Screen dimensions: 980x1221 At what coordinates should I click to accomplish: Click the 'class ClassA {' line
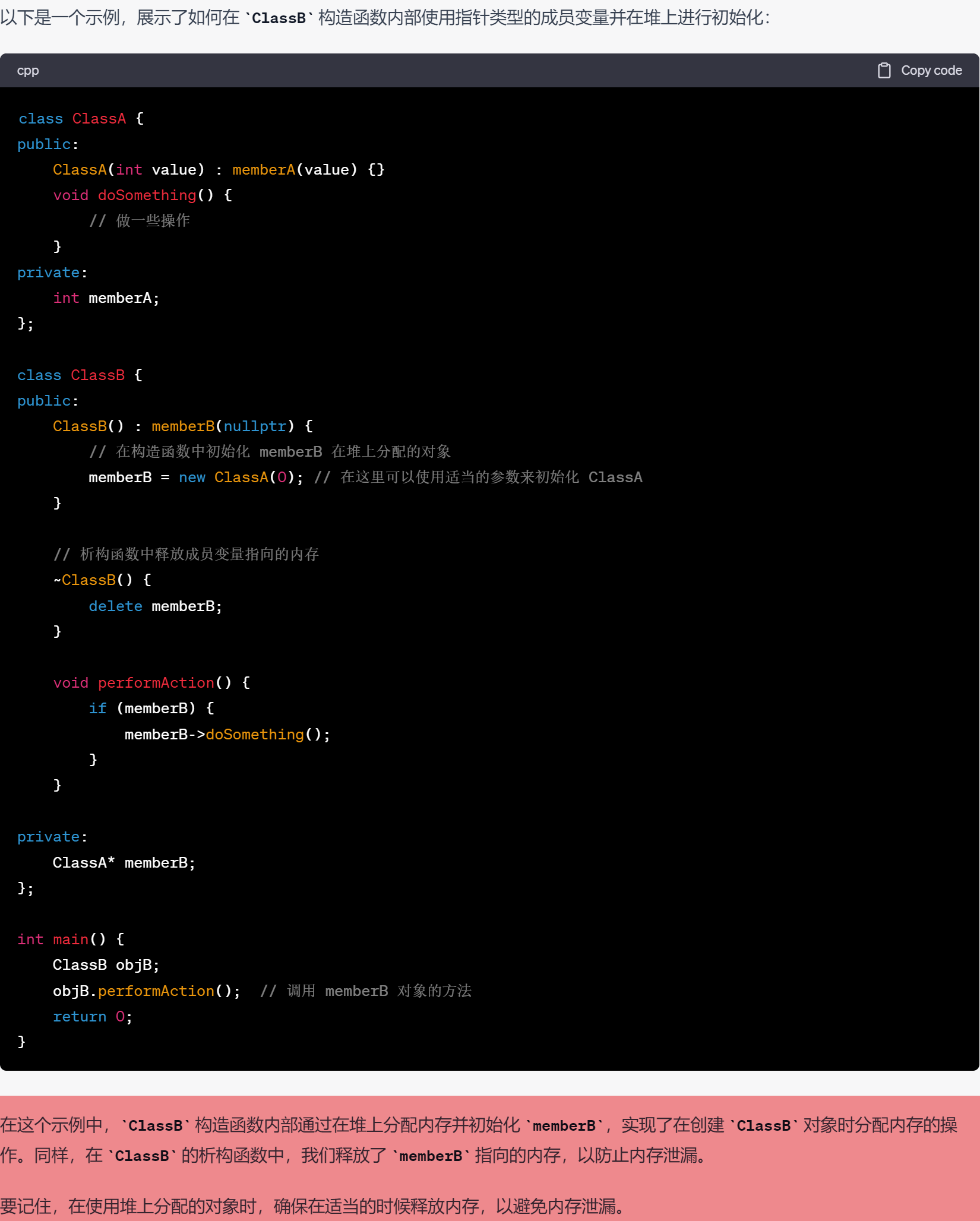pyautogui.click(x=81, y=119)
